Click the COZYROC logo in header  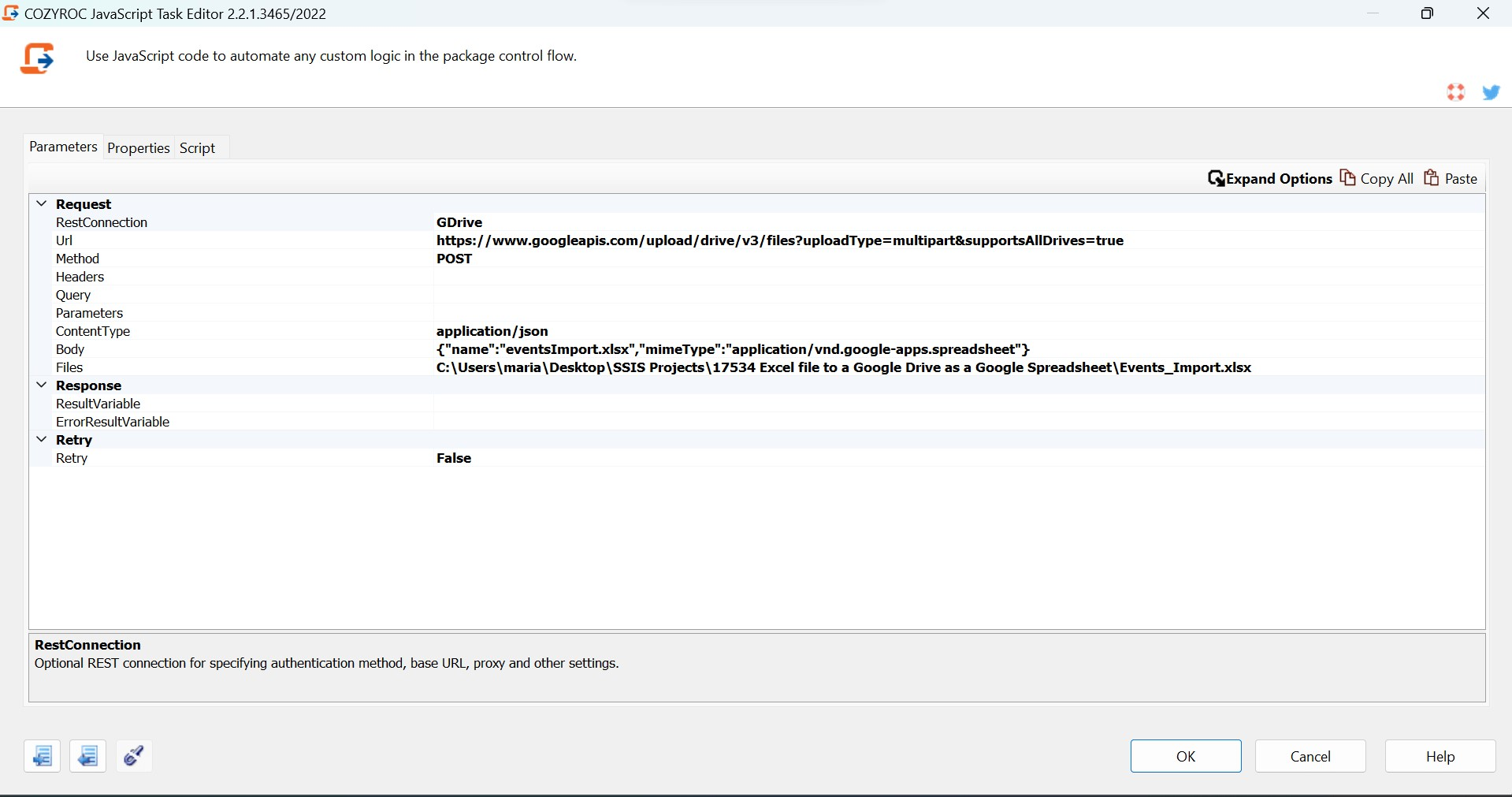pyautogui.click(x=37, y=58)
